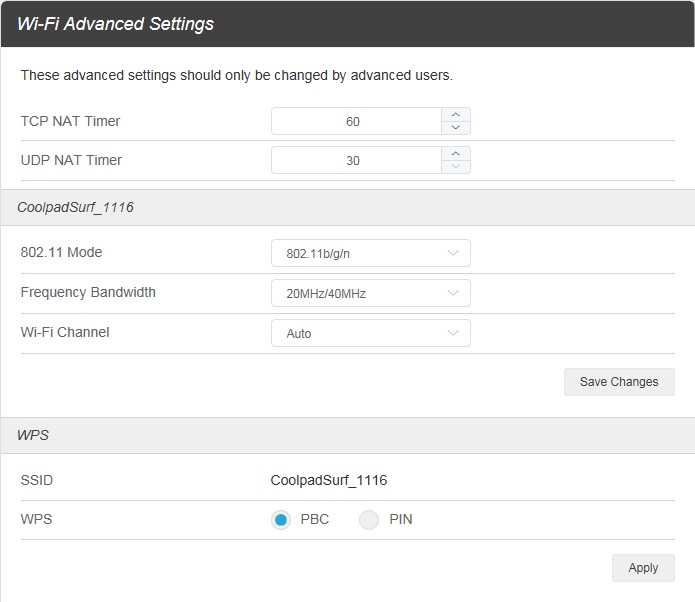Click the advanced users warning text
Screen dimensions: 695x602
(237, 75)
